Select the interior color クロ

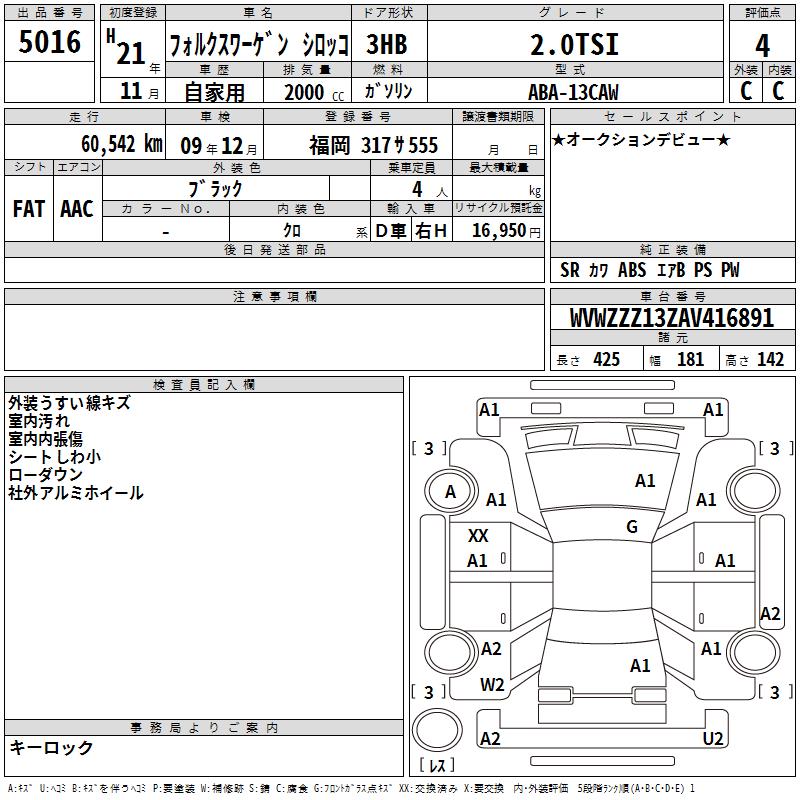pyautogui.click(x=292, y=230)
